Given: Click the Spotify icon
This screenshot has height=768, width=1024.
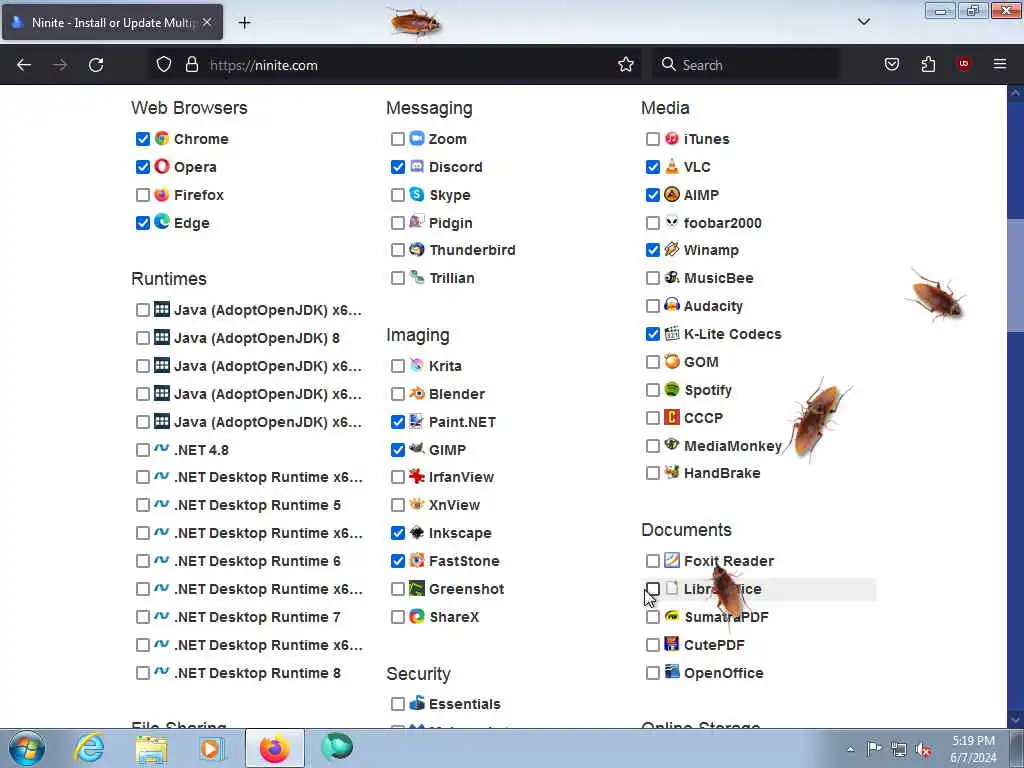Looking at the screenshot, I should pos(672,390).
